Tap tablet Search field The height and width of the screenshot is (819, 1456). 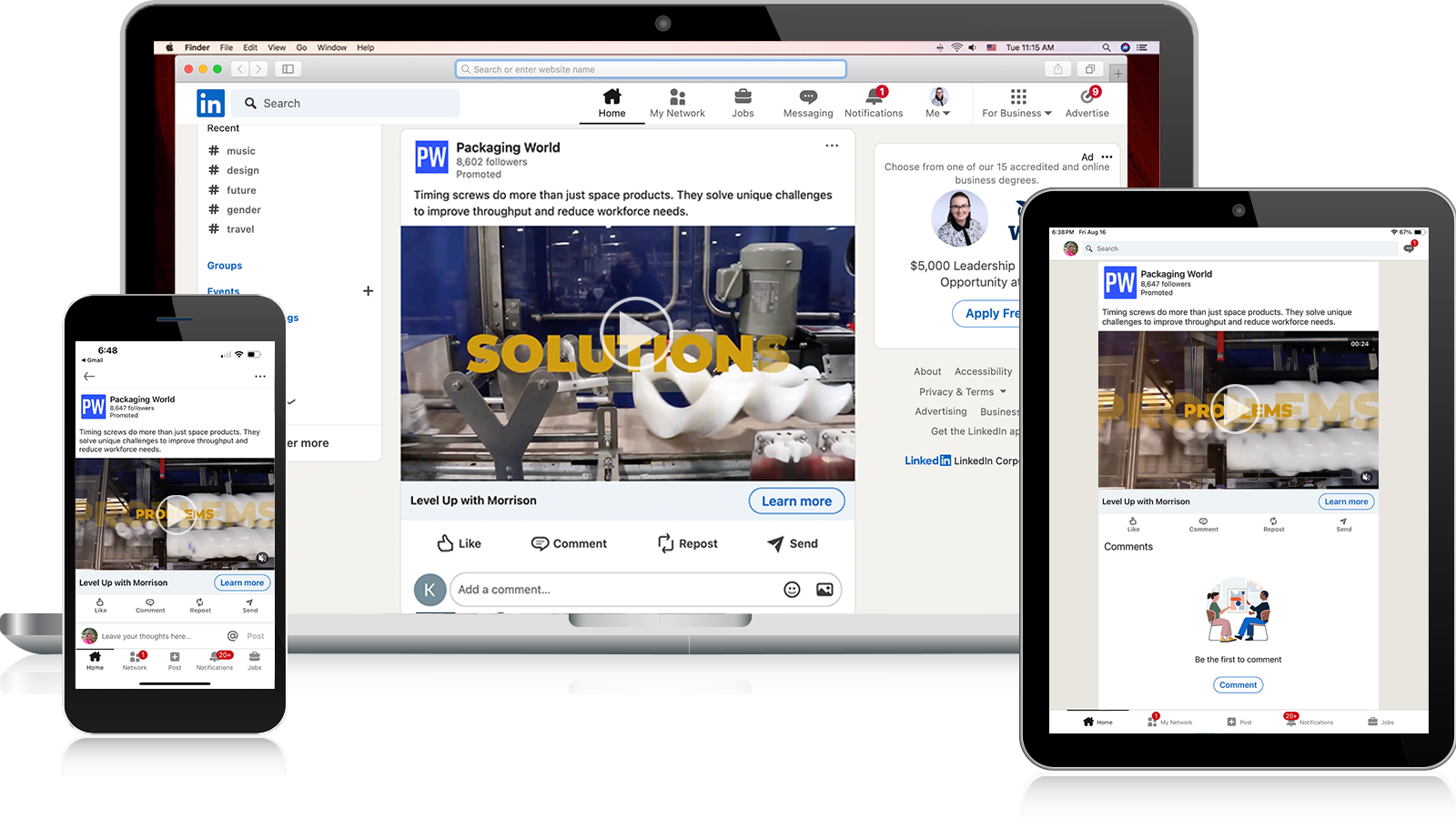coord(1239,248)
